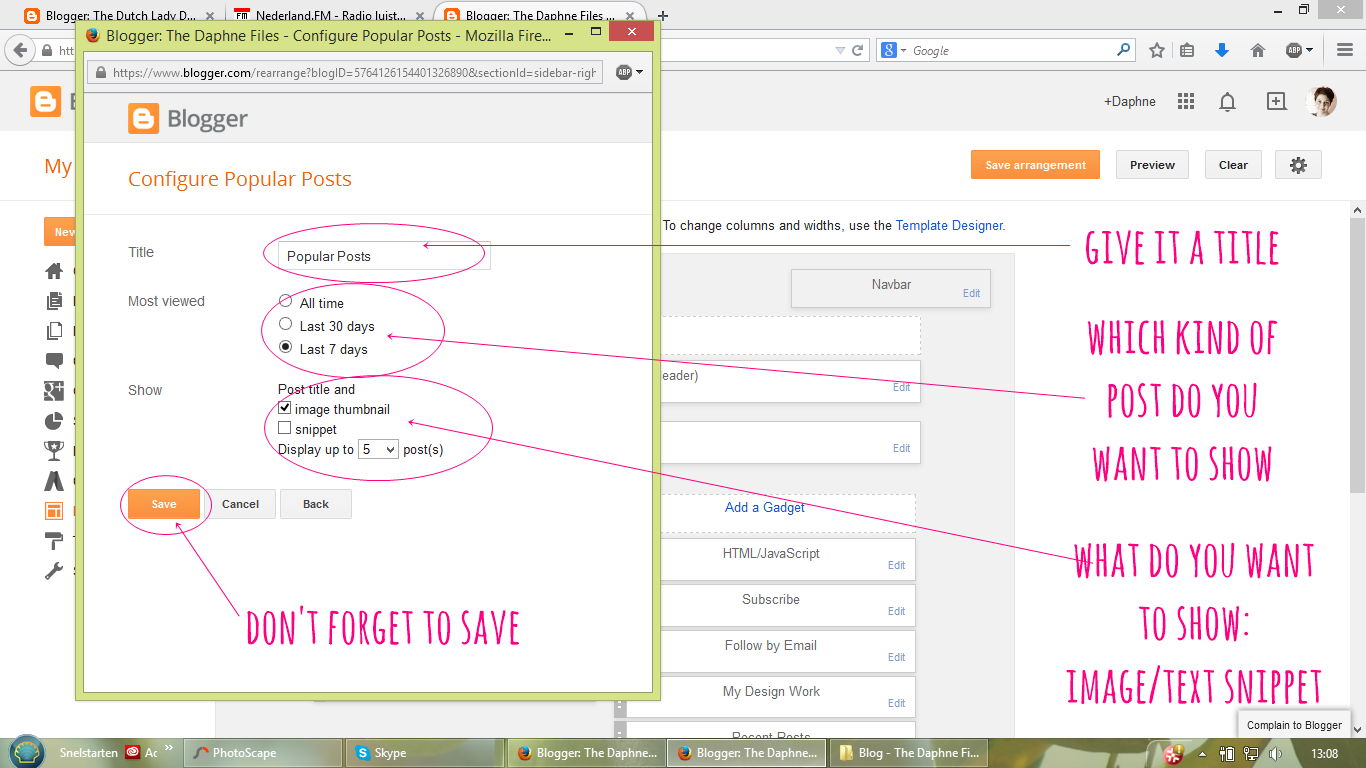
Task: Select the Last 30 days option
Action: click(x=286, y=325)
